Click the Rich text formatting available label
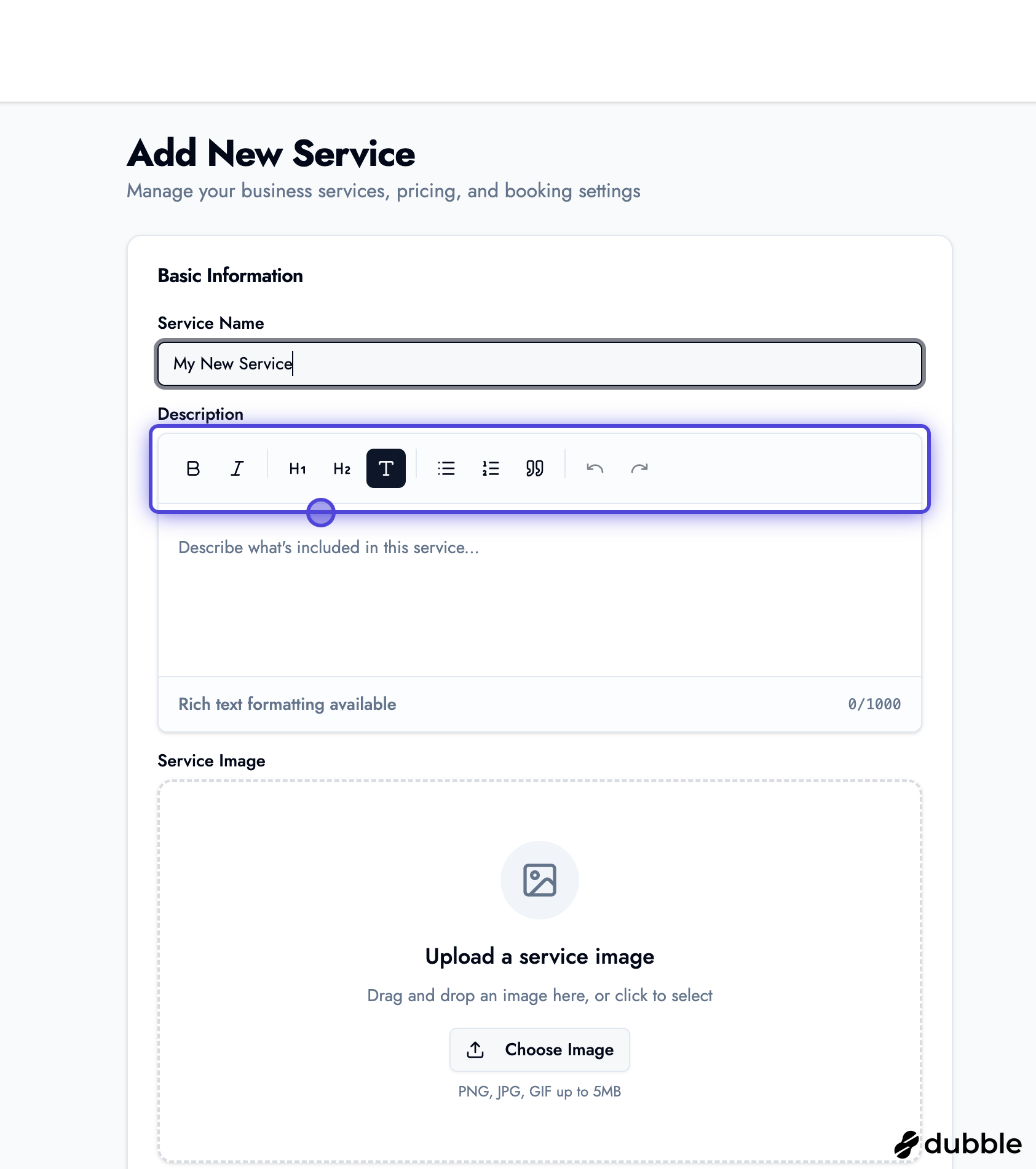Viewport: 1036px width, 1169px height. pyautogui.click(x=287, y=704)
